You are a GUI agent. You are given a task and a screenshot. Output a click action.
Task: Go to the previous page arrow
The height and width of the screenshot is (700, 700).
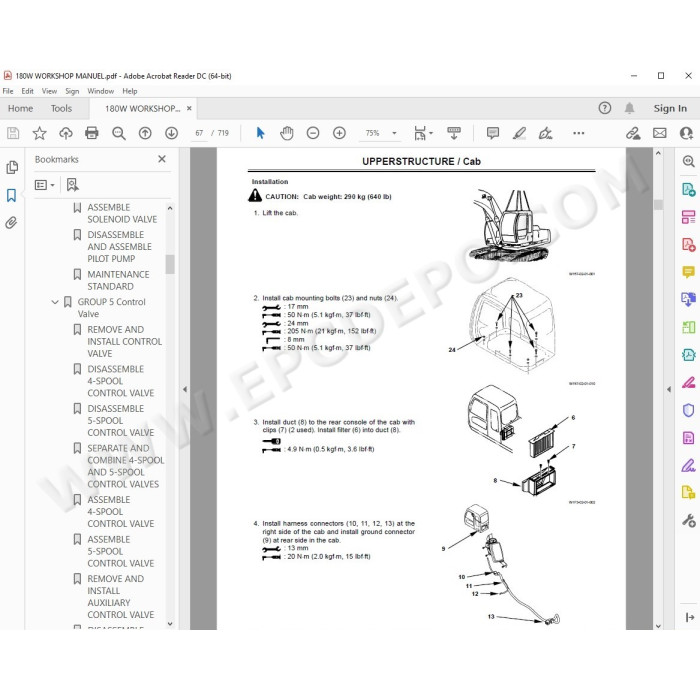tap(145, 133)
